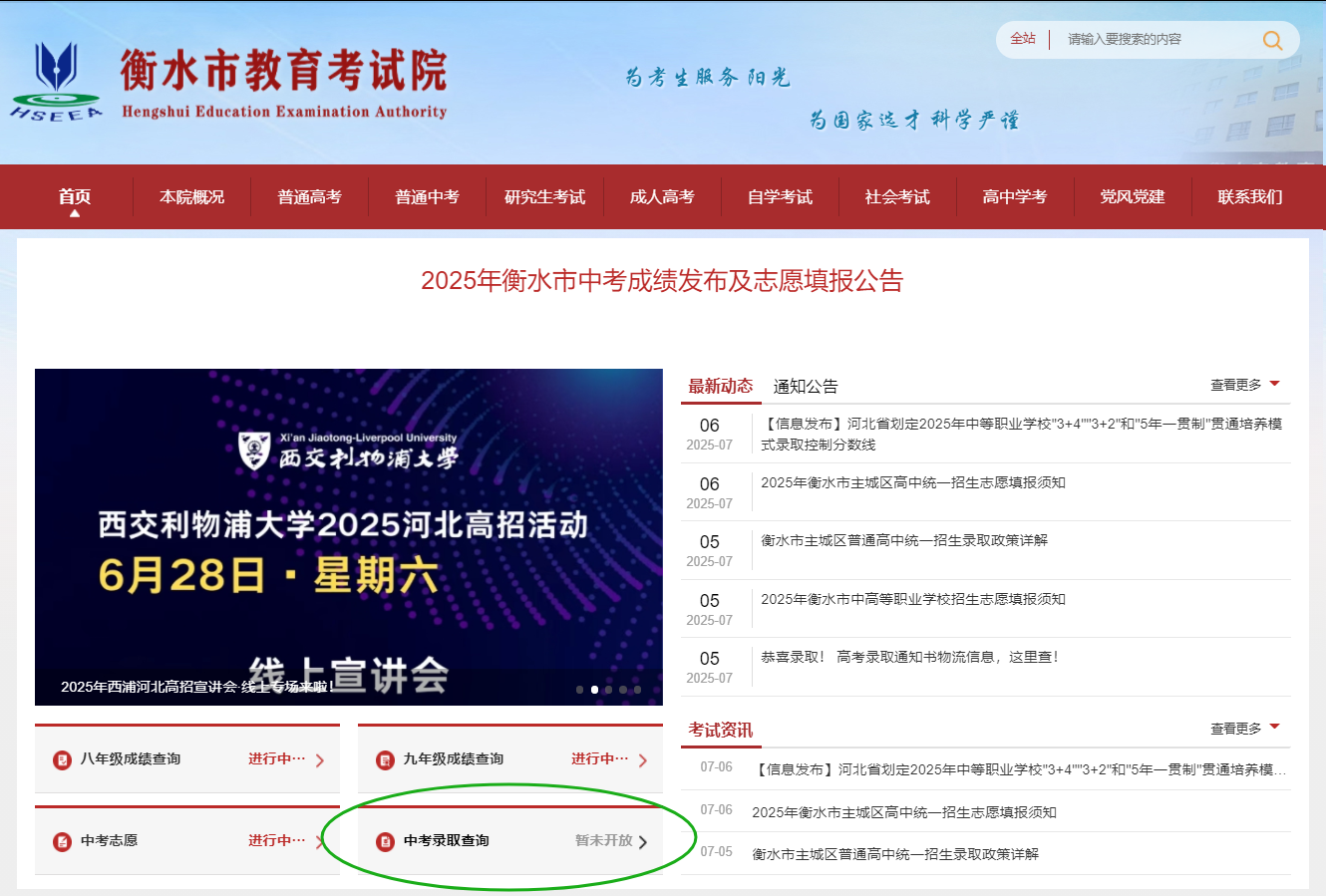Click the search input field
The width and height of the screenshot is (1326, 896).
(x=1157, y=40)
